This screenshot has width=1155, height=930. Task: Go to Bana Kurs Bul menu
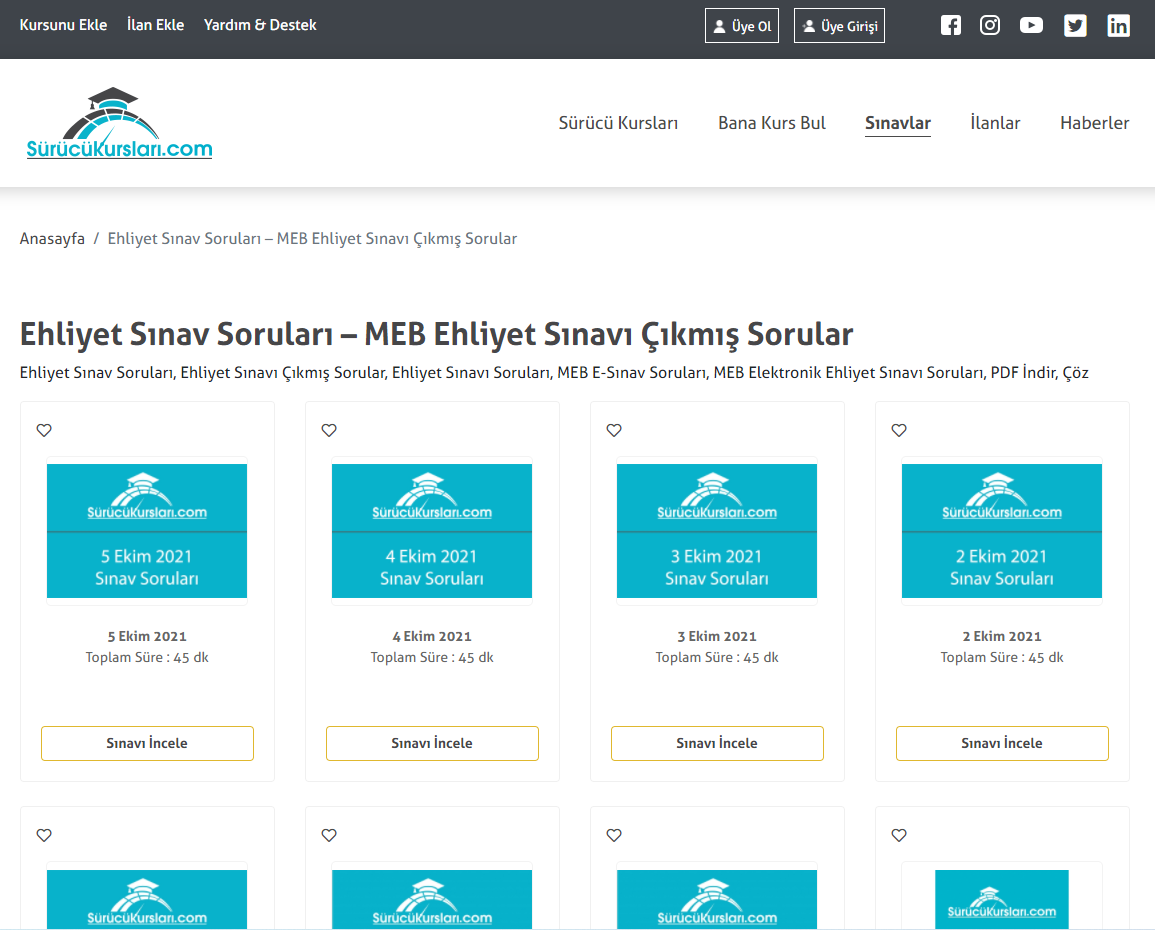tap(772, 123)
